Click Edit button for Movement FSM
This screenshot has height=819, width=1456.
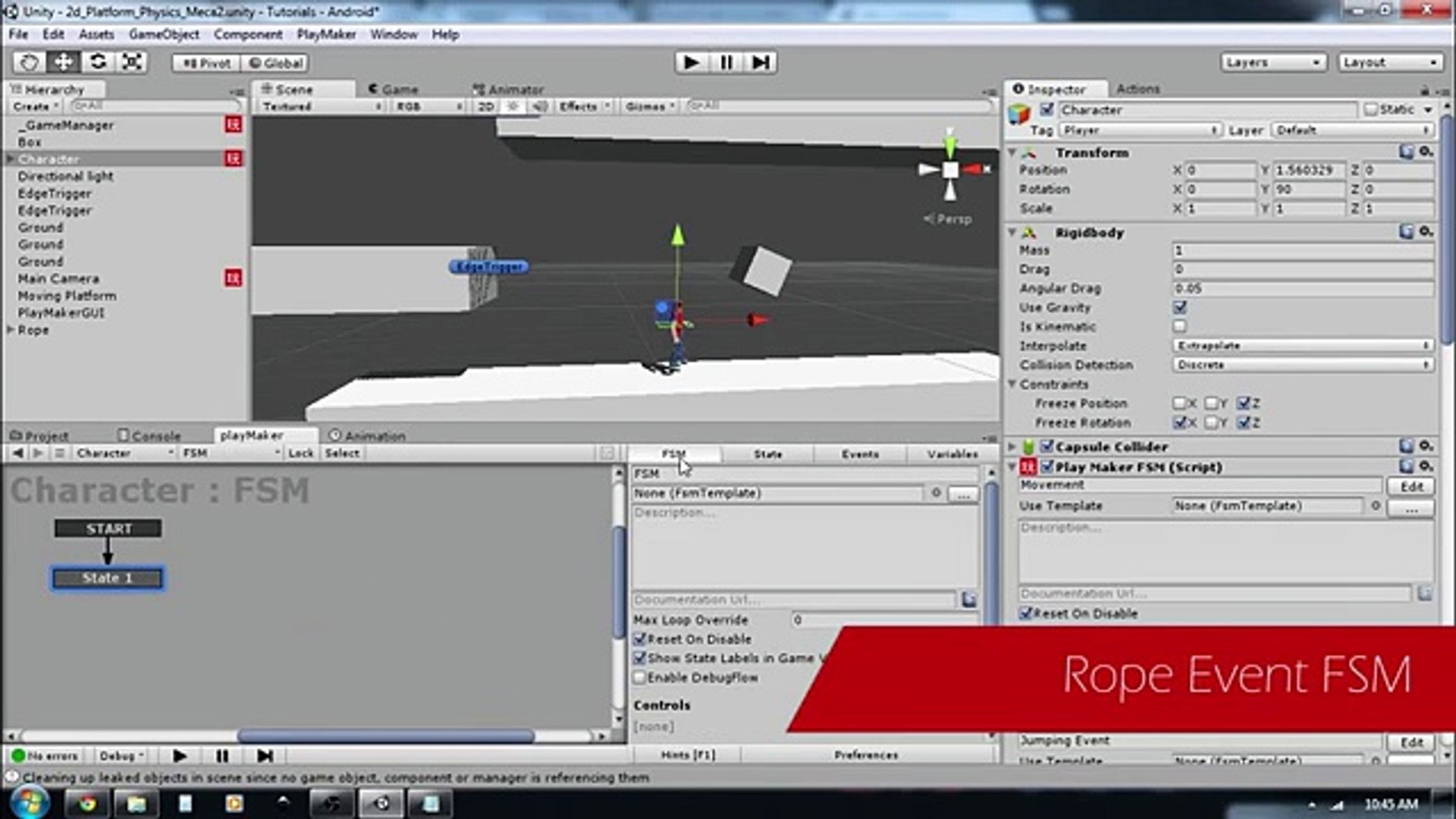[1410, 486]
